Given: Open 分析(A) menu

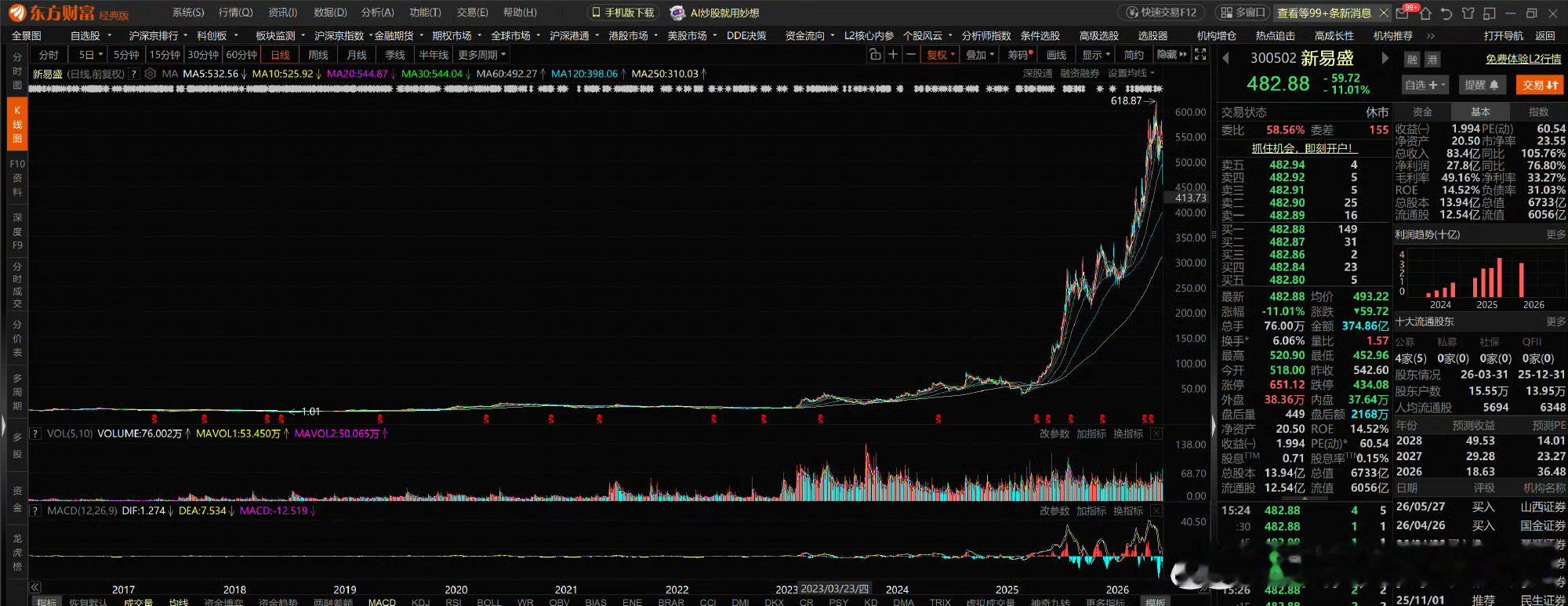Looking at the screenshot, I should click(x=378, y=13).
